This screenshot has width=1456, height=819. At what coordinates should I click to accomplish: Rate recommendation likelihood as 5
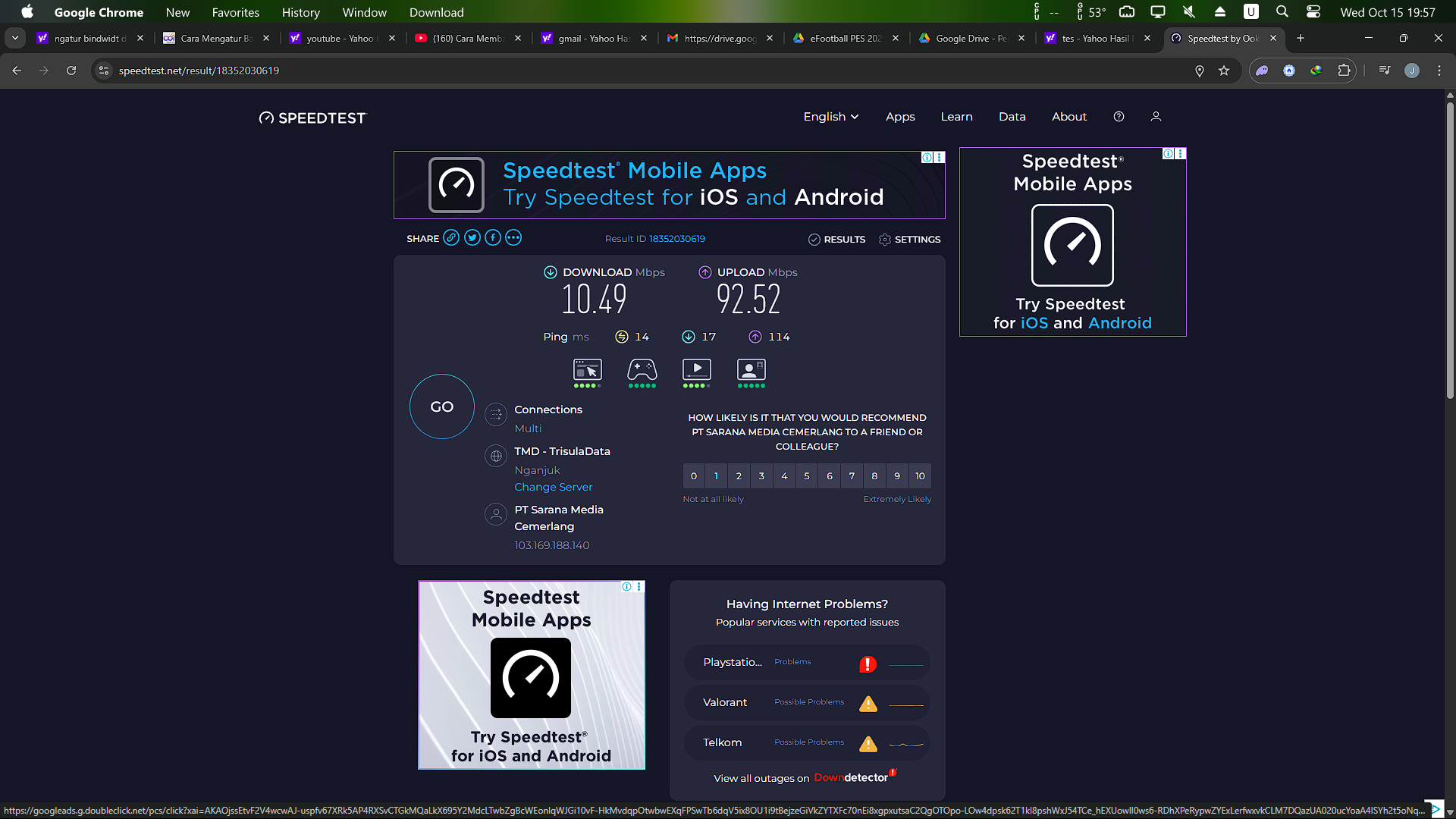(807, 476)
